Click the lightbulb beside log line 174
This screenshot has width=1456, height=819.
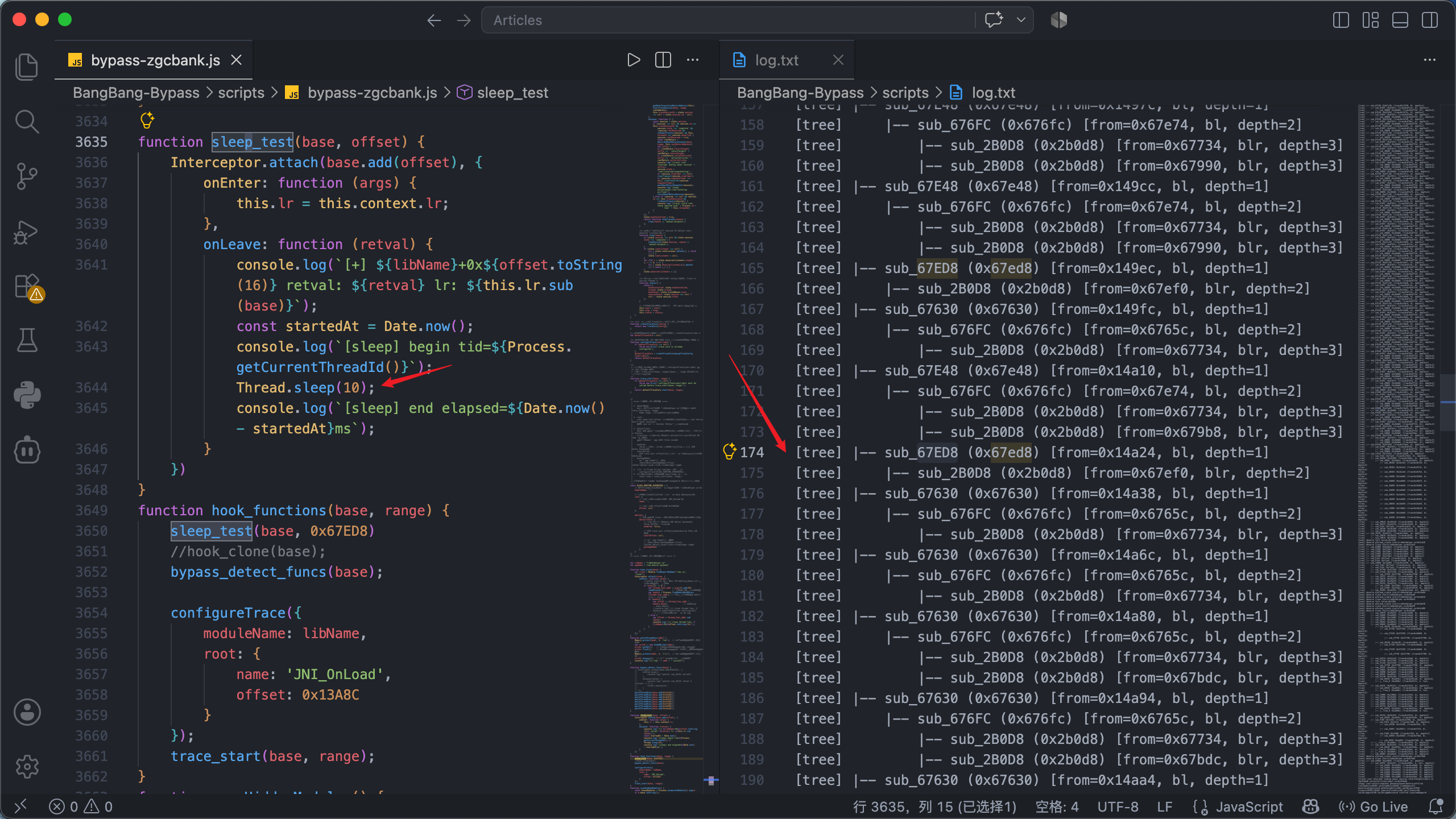coord(729,452)
